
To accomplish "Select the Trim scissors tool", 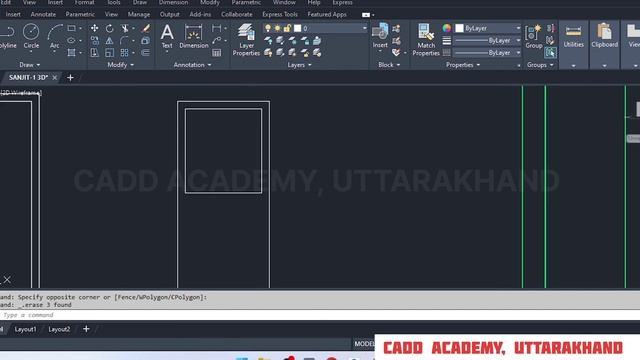I will 125,28.
